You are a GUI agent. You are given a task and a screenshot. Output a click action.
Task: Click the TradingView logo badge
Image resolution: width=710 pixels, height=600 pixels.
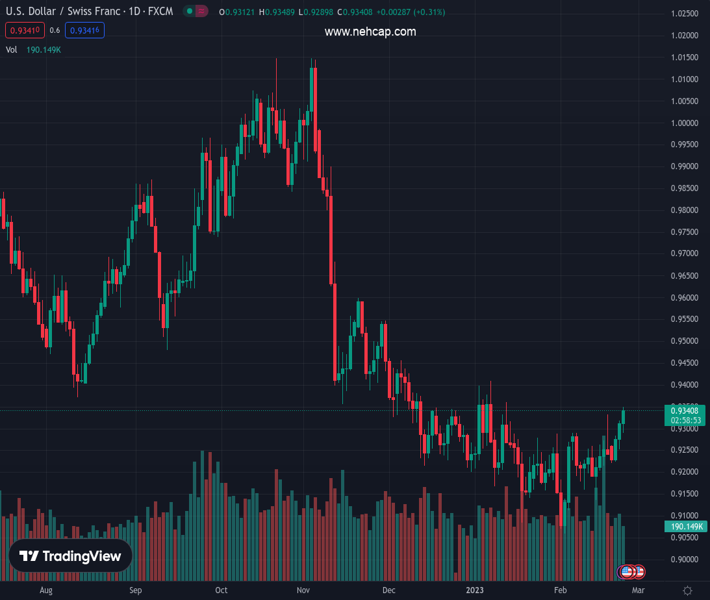coord(70,557)
